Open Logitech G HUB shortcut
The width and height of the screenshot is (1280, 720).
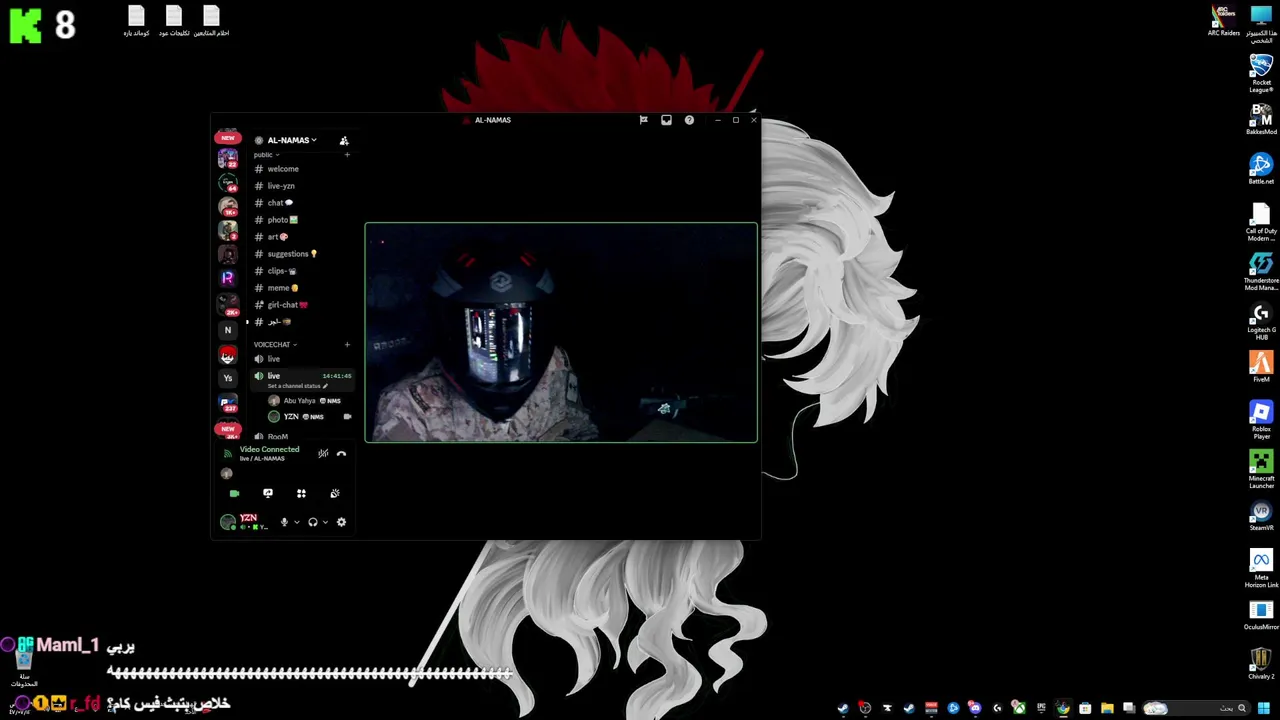point(1261,322)
